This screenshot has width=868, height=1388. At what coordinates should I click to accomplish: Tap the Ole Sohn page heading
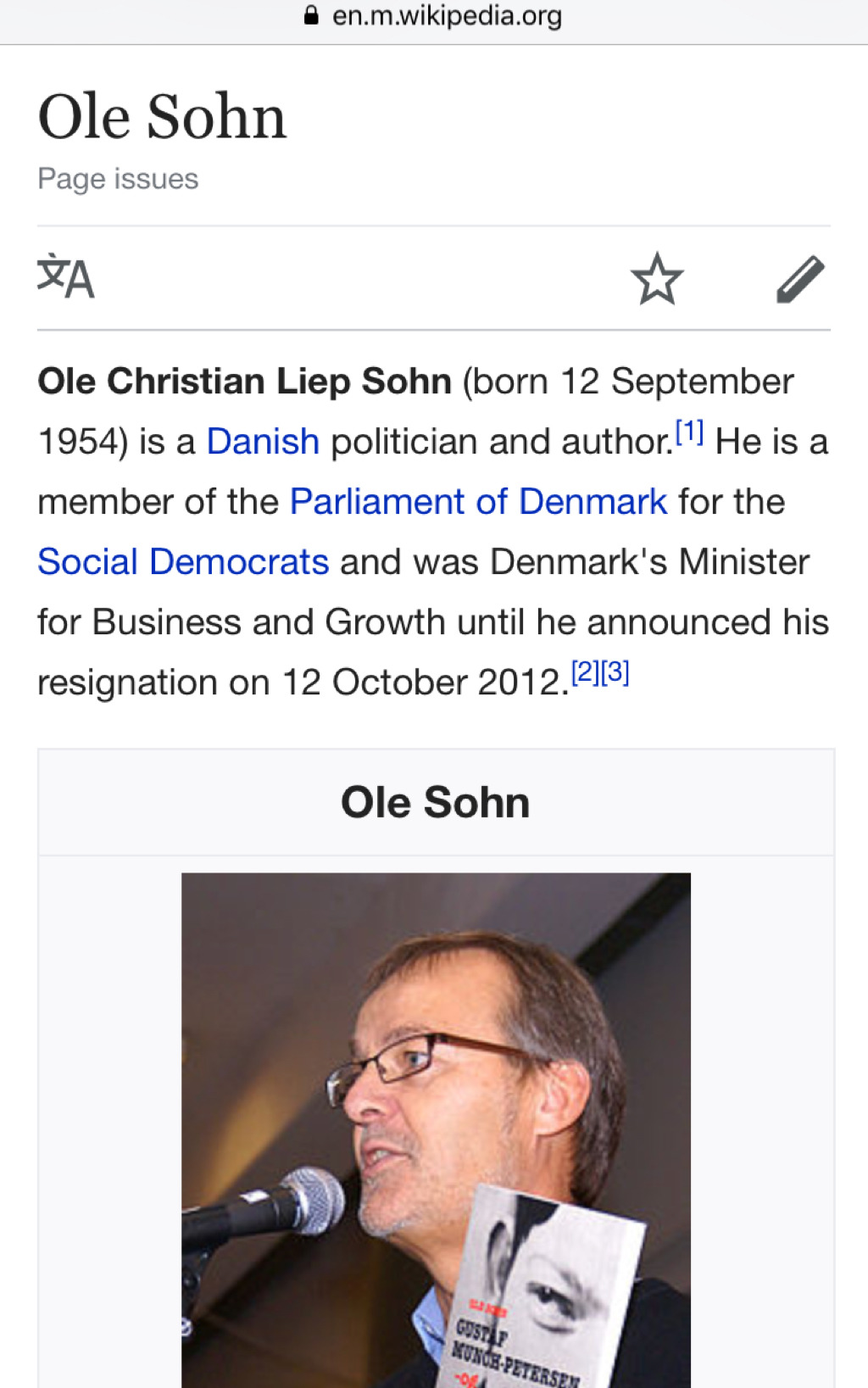[163, 116]
